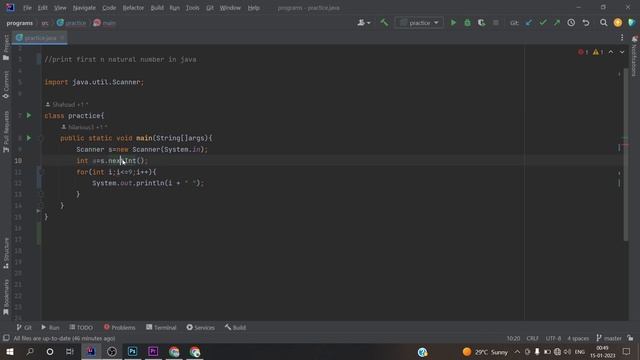Open master Git branch popup
This screenshot has width=640, height=360.
tap(609, 338)
